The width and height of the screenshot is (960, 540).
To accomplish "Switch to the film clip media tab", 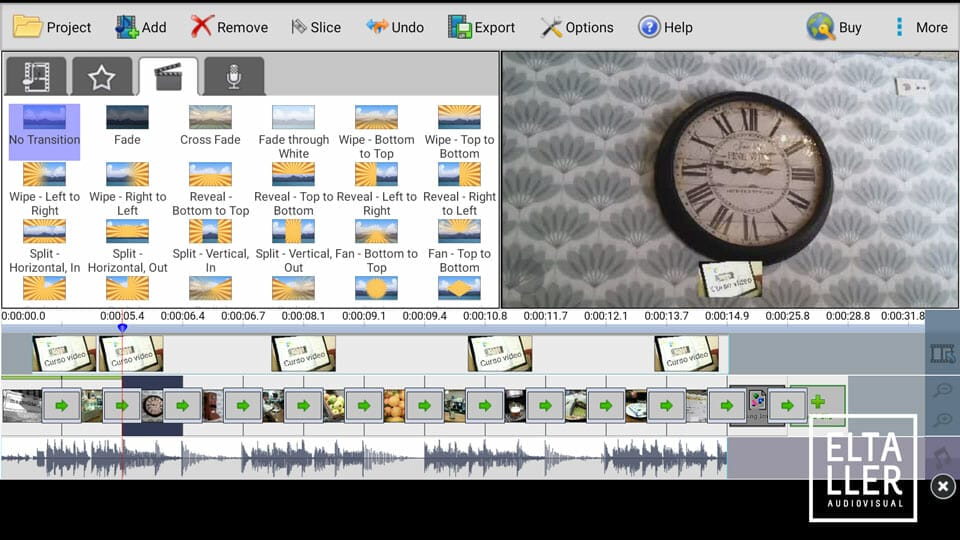I will pyautogui.click(x=36, y=76).
